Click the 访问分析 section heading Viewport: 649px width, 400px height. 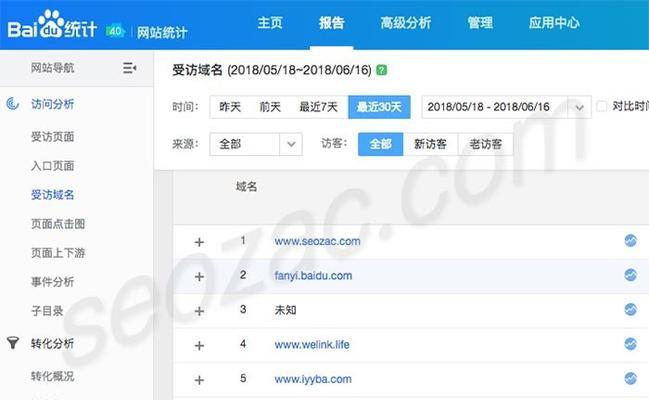point(53,104)
